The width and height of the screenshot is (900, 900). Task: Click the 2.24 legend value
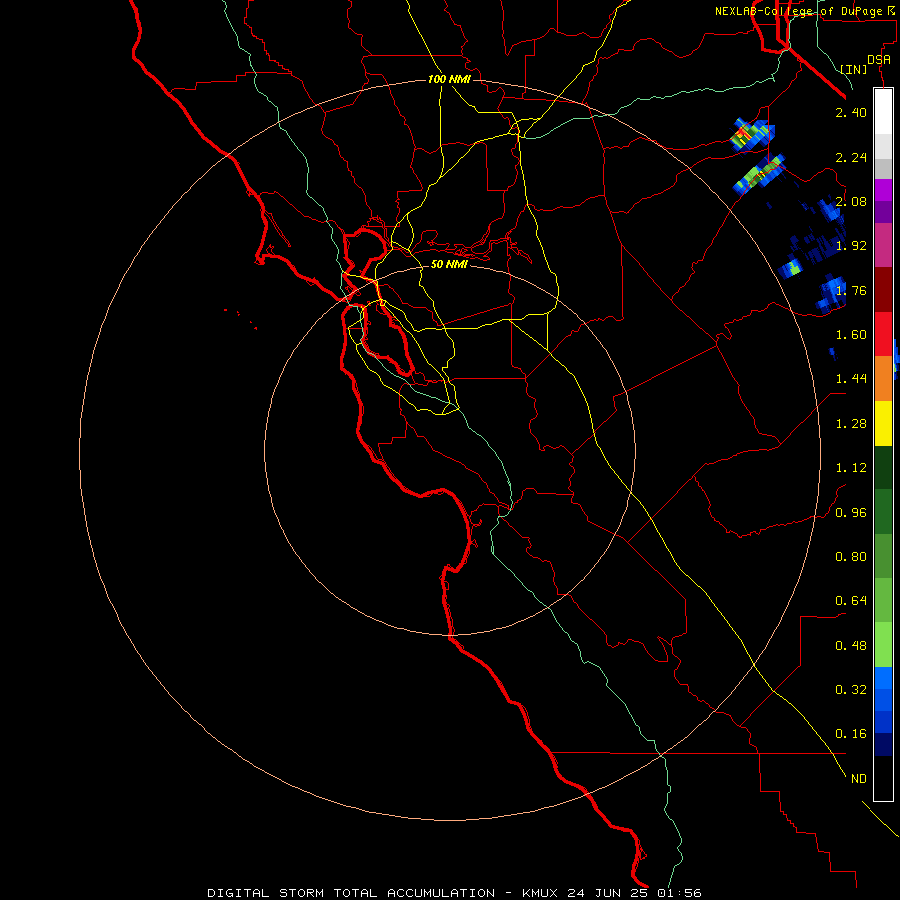851,157
